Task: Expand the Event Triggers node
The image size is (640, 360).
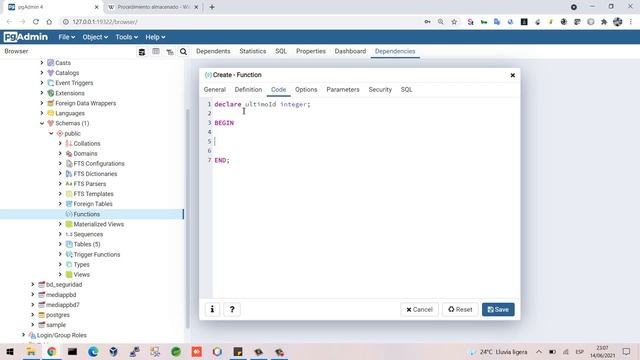Action: [x=42, y=83]
